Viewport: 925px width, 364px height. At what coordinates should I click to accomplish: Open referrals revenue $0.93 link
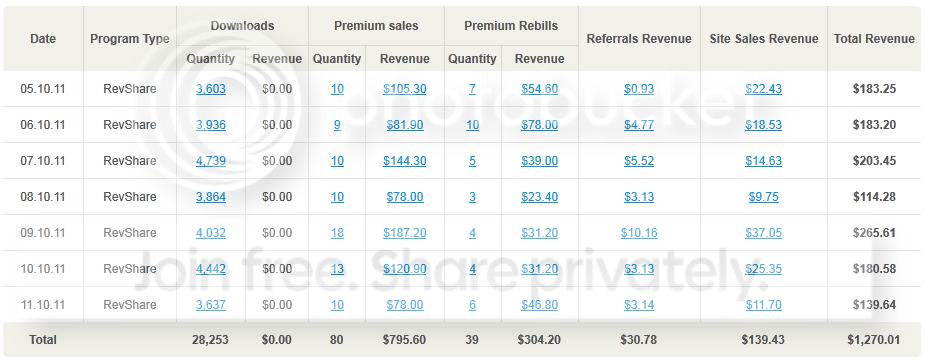tap(639, 89)
